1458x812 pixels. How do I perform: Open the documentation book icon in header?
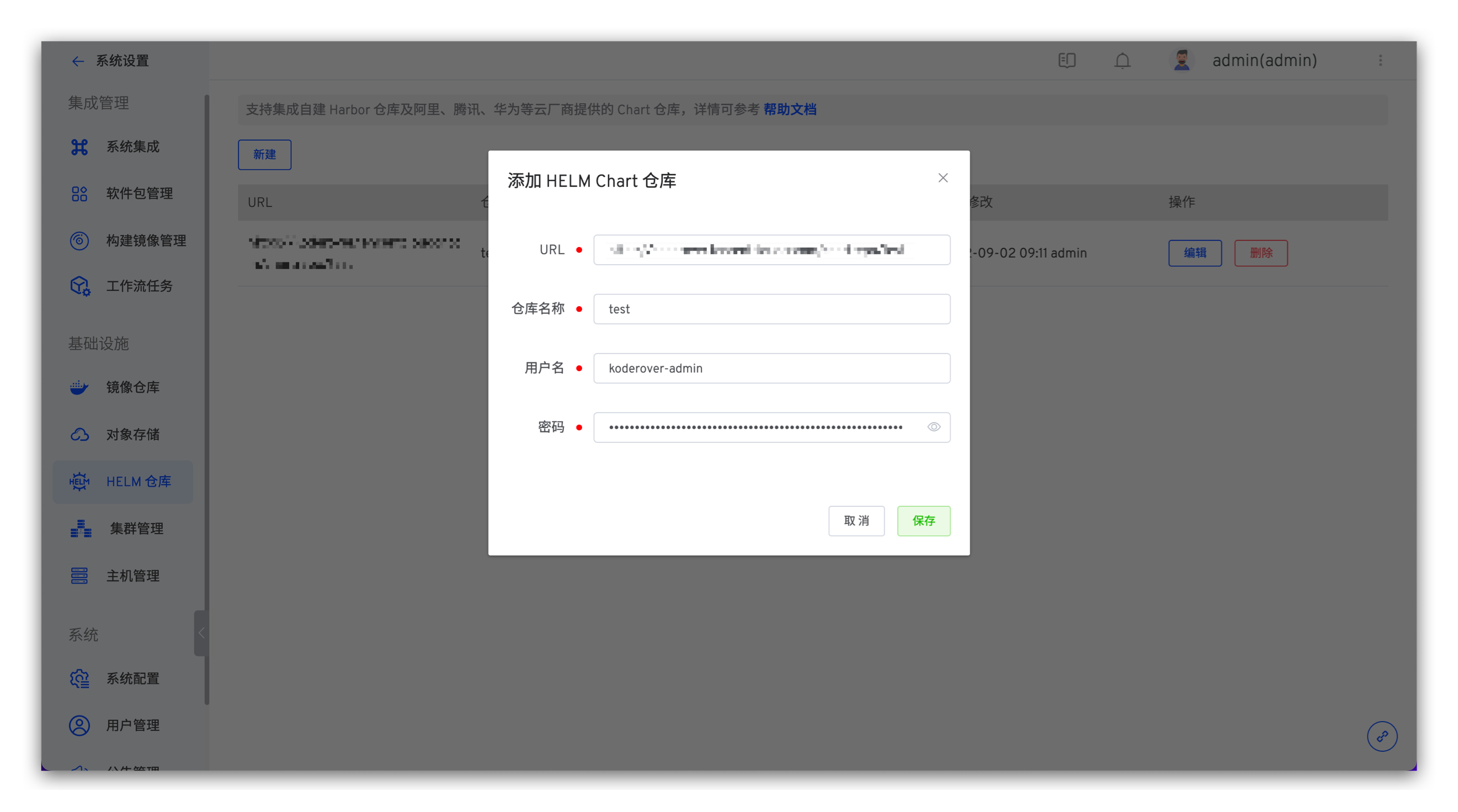pyautogui.click(x=1066, y=61)
